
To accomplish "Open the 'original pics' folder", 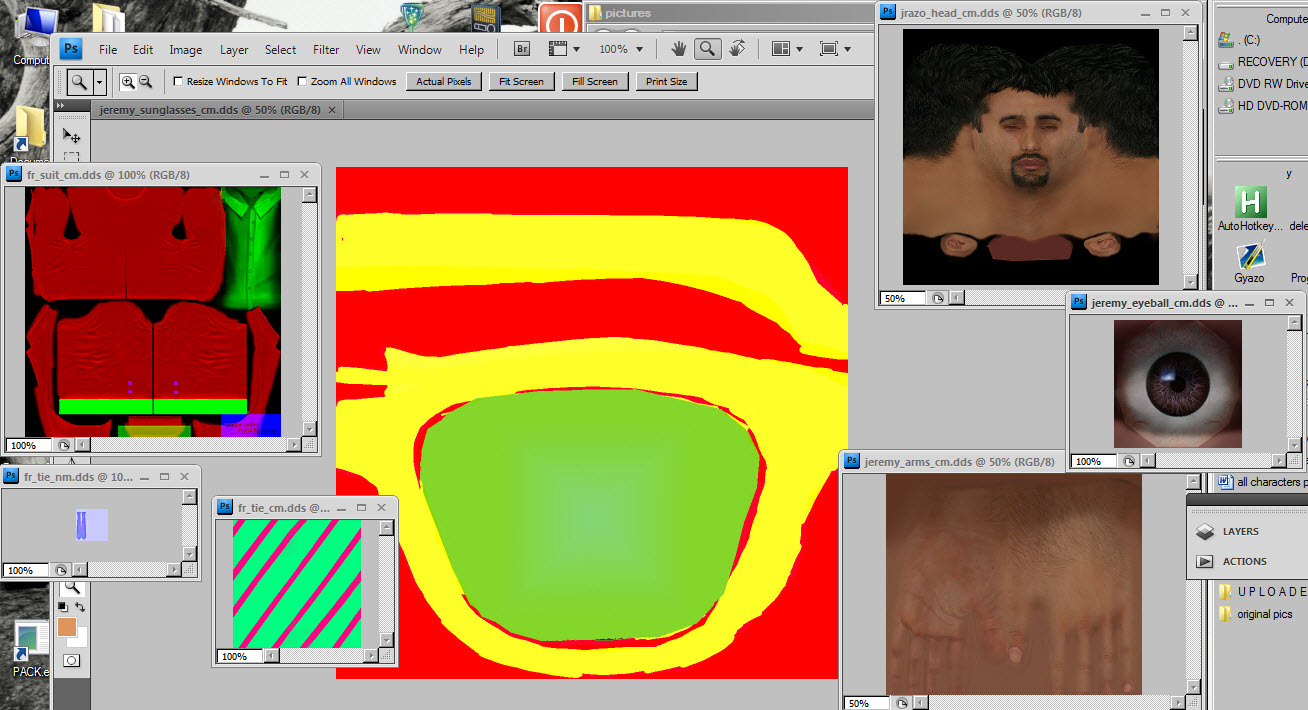I will click(1256, 614).
